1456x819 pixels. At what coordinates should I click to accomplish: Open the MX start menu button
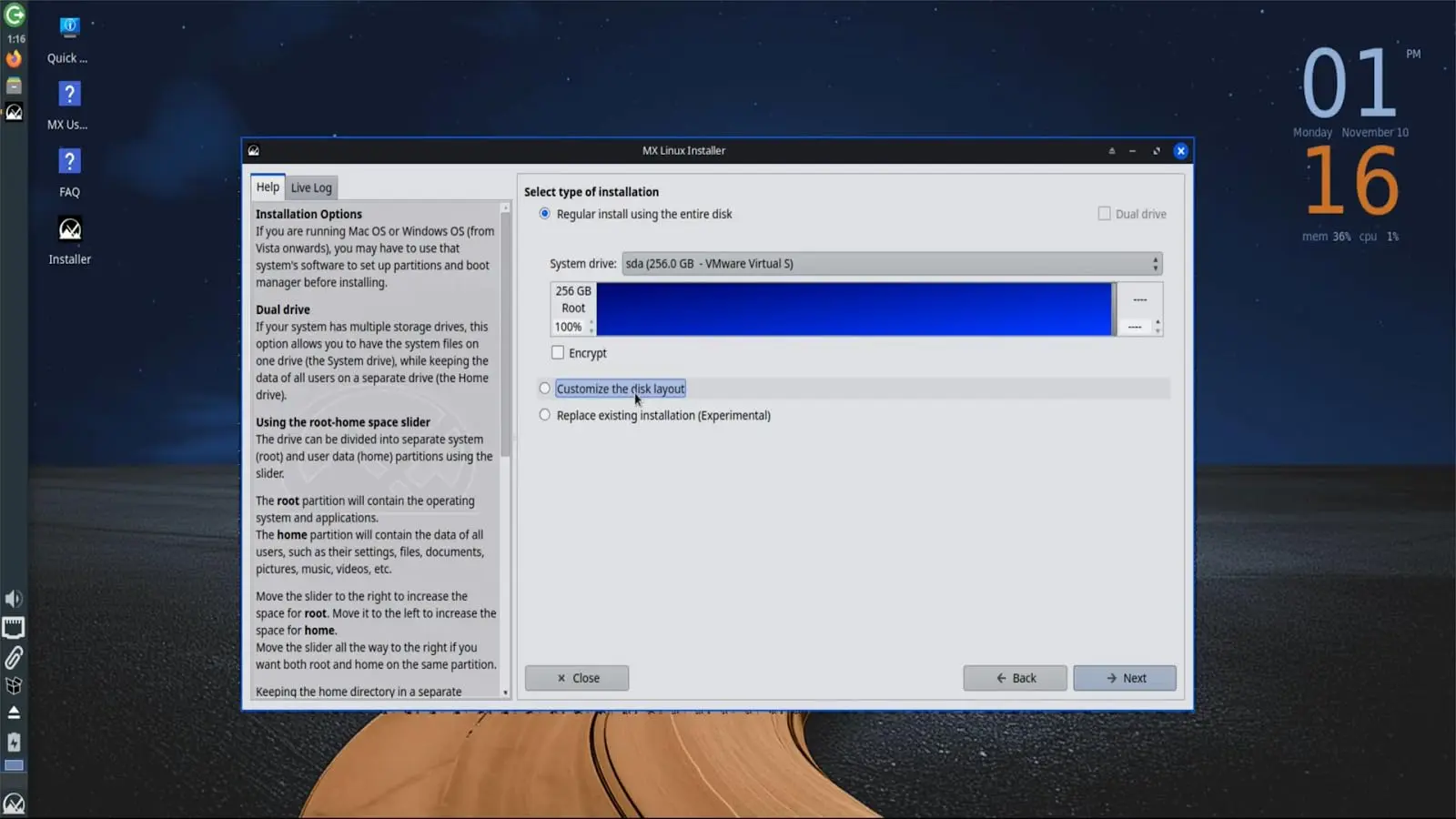14,804
